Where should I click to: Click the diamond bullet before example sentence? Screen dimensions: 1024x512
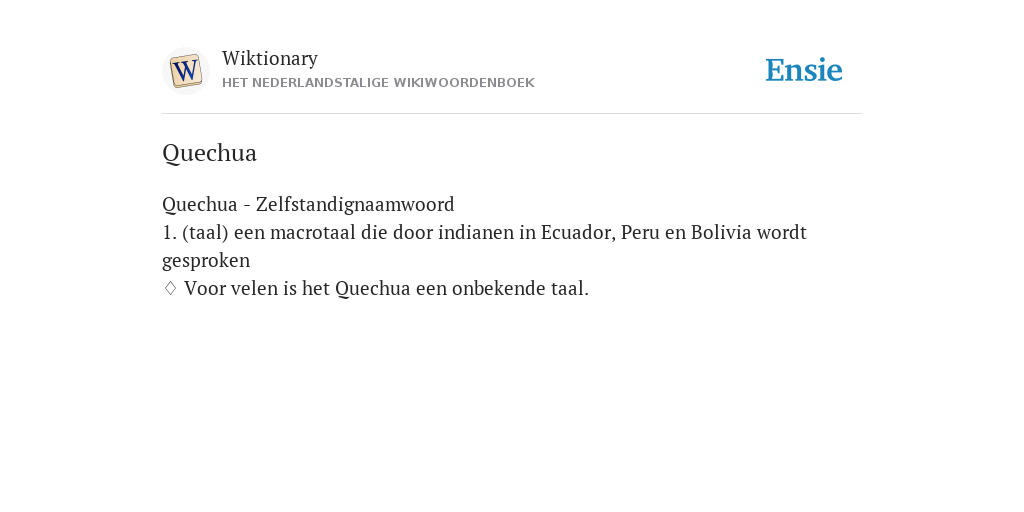click(x=170, y=289)
